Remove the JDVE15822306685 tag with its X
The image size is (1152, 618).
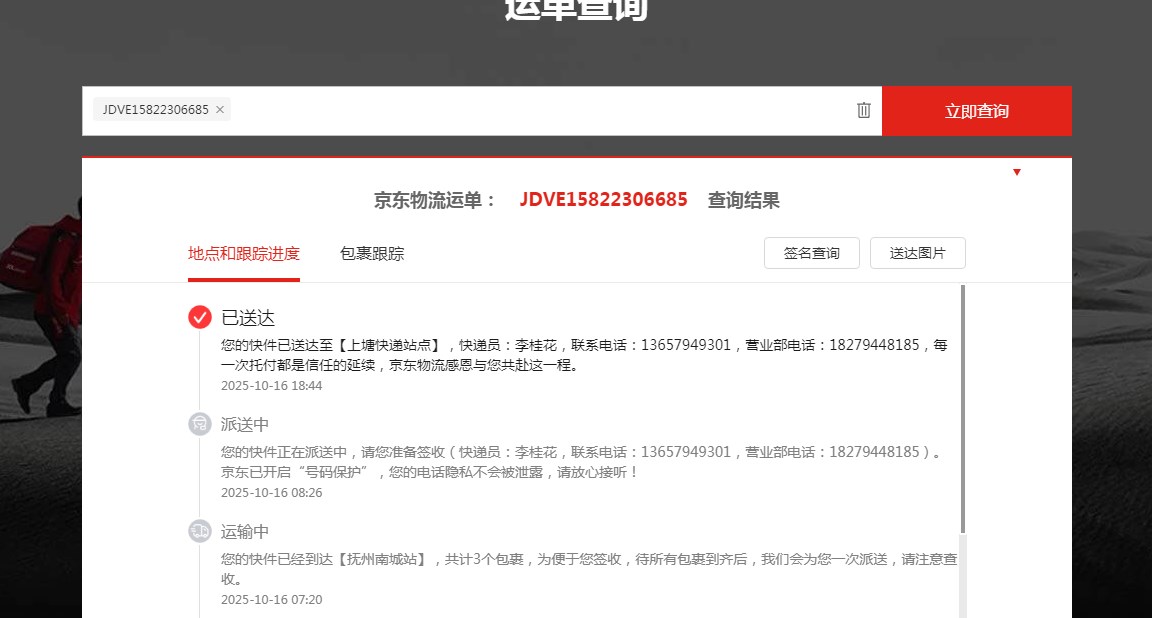220,110
